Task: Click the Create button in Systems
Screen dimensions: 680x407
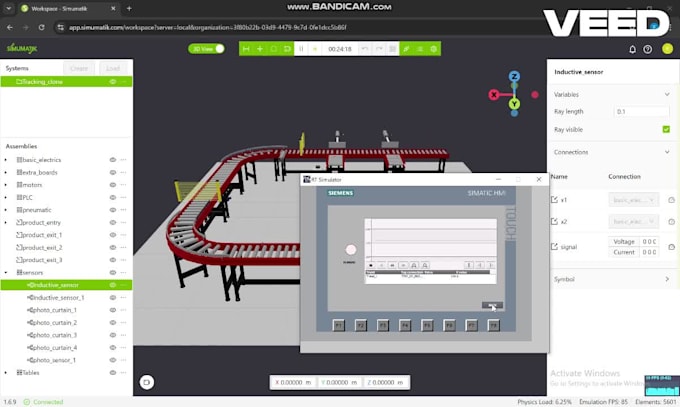Action: point(79,68)
